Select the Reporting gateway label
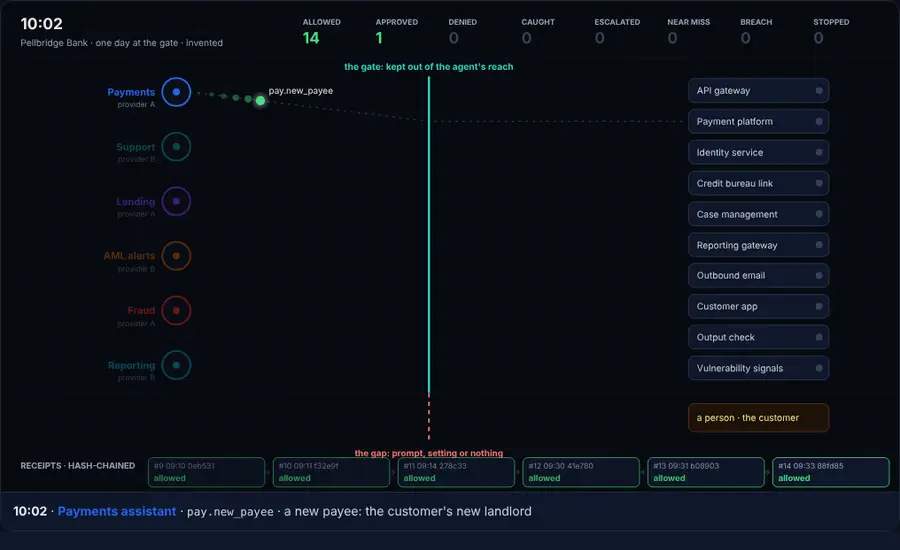 (x=737, y=245)
